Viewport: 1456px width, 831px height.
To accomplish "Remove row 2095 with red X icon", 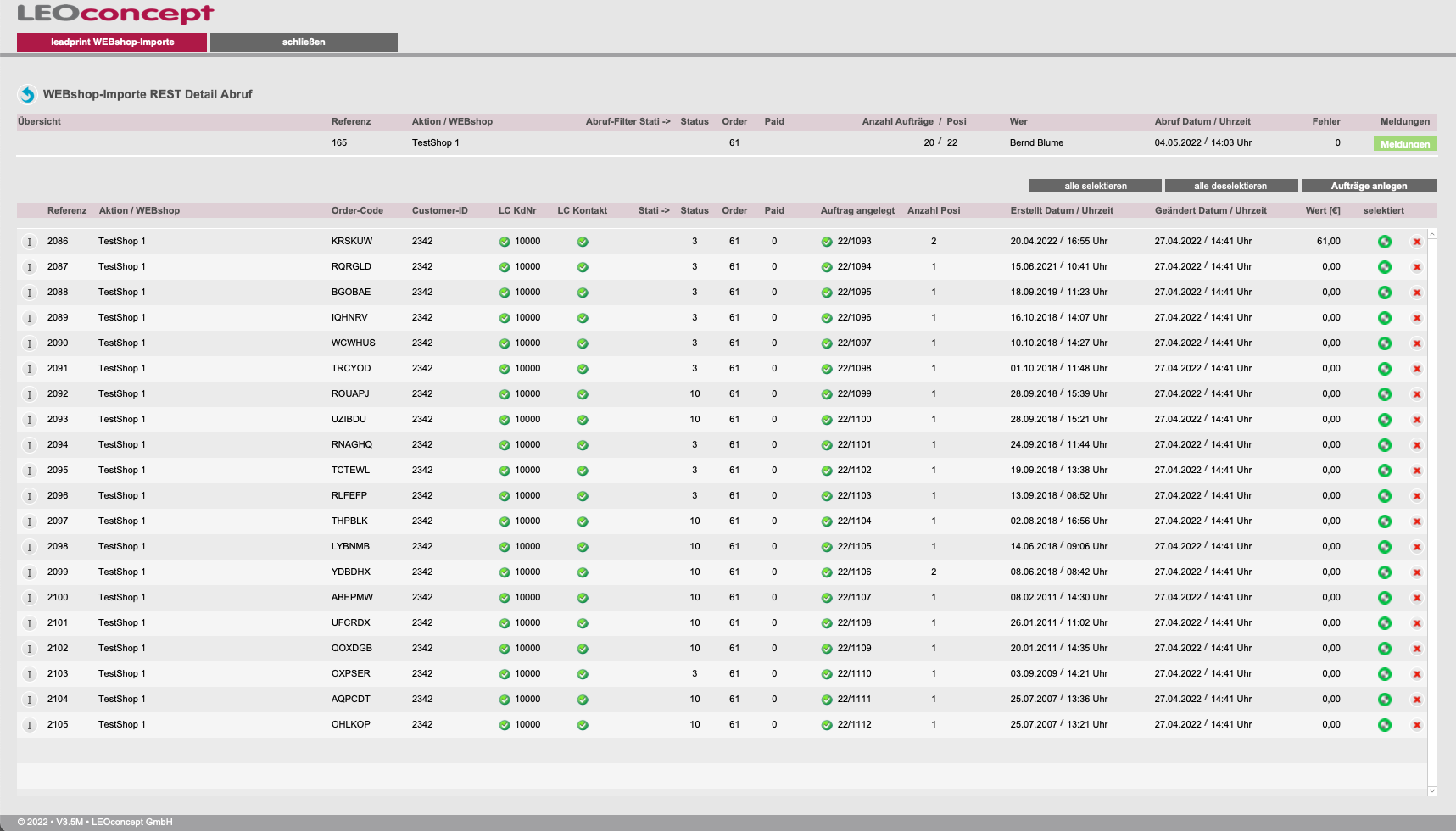I will [1416, 471].
